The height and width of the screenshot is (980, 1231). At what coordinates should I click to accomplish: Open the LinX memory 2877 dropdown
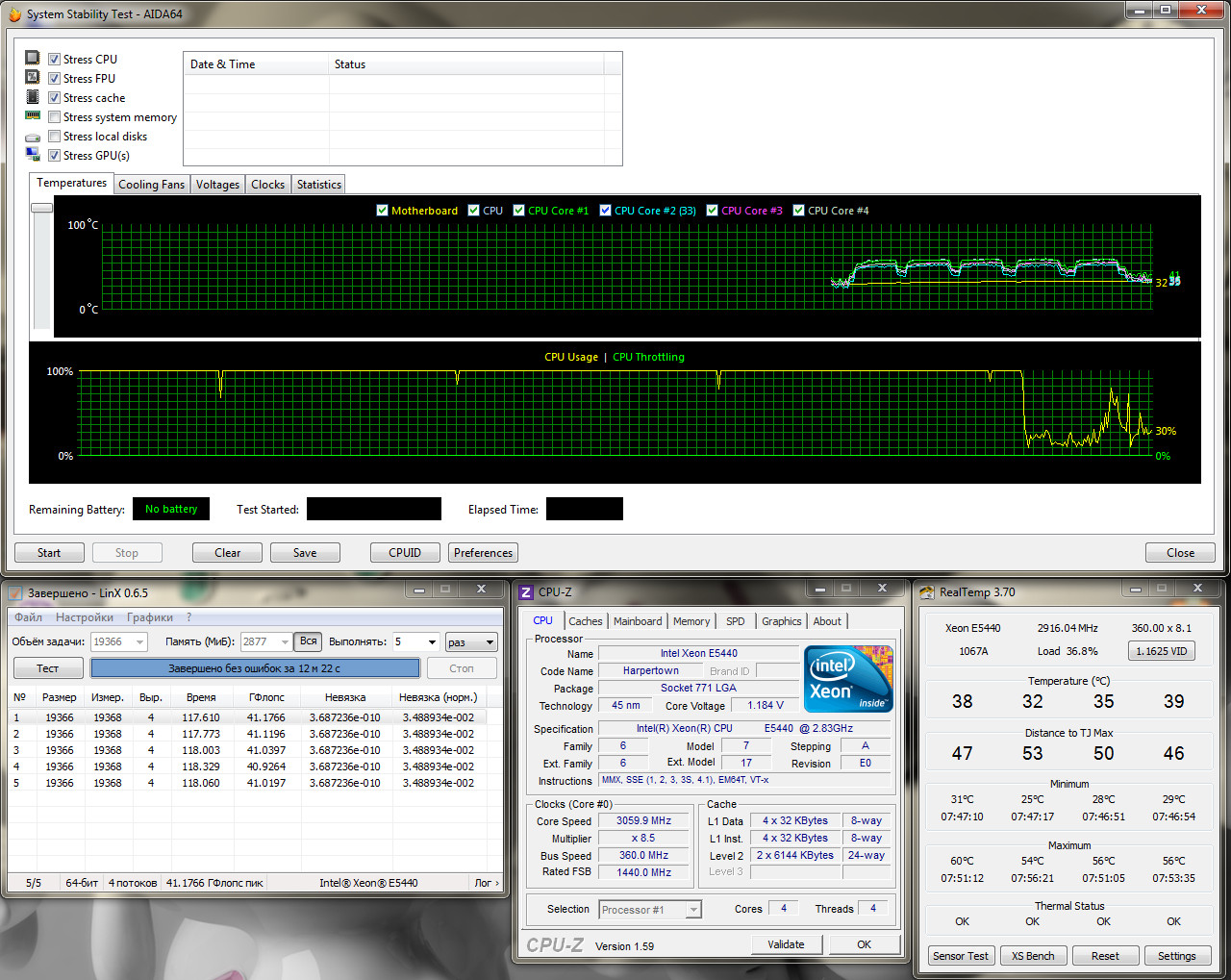(x=285, y=641)
